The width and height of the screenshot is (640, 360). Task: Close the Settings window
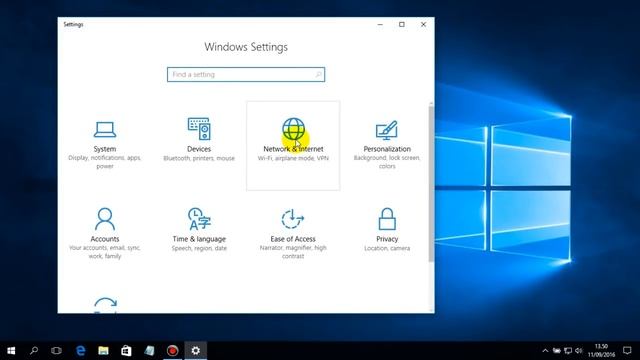tap(423, 24)
